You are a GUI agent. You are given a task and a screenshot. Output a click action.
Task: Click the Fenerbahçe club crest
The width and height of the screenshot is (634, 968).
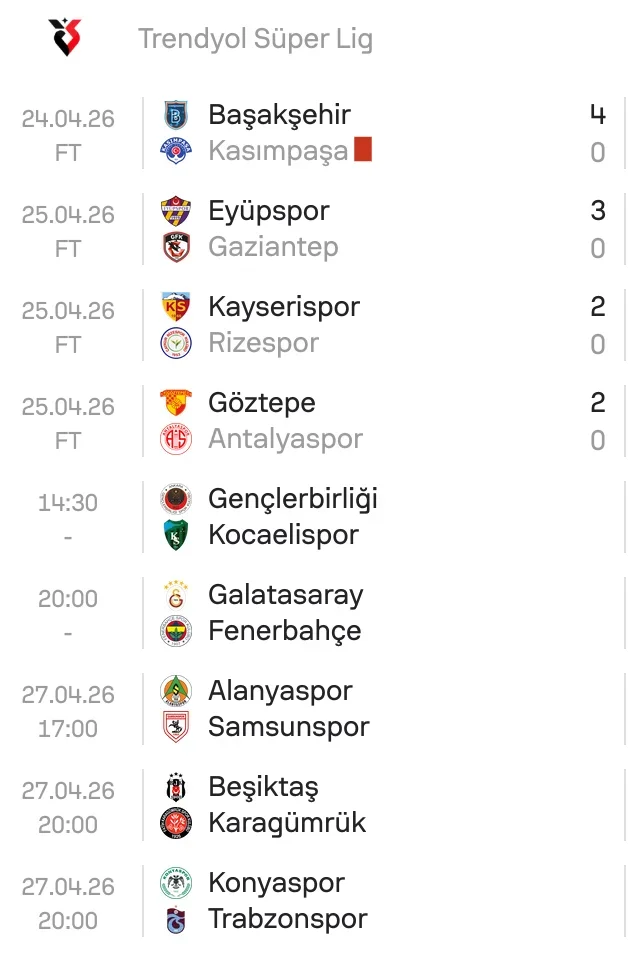pos(176,631)
